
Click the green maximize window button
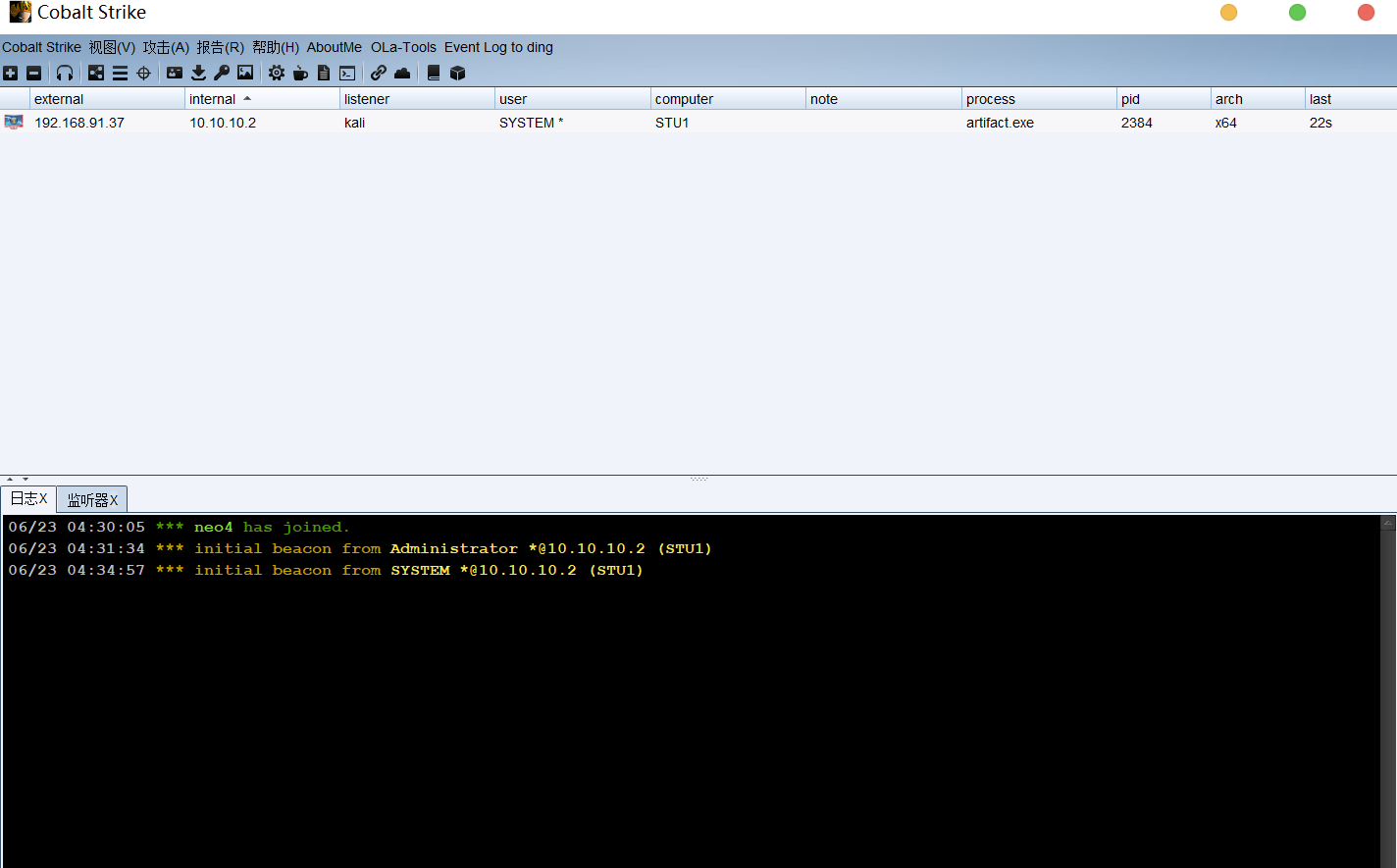click(x=1297, y=12)
